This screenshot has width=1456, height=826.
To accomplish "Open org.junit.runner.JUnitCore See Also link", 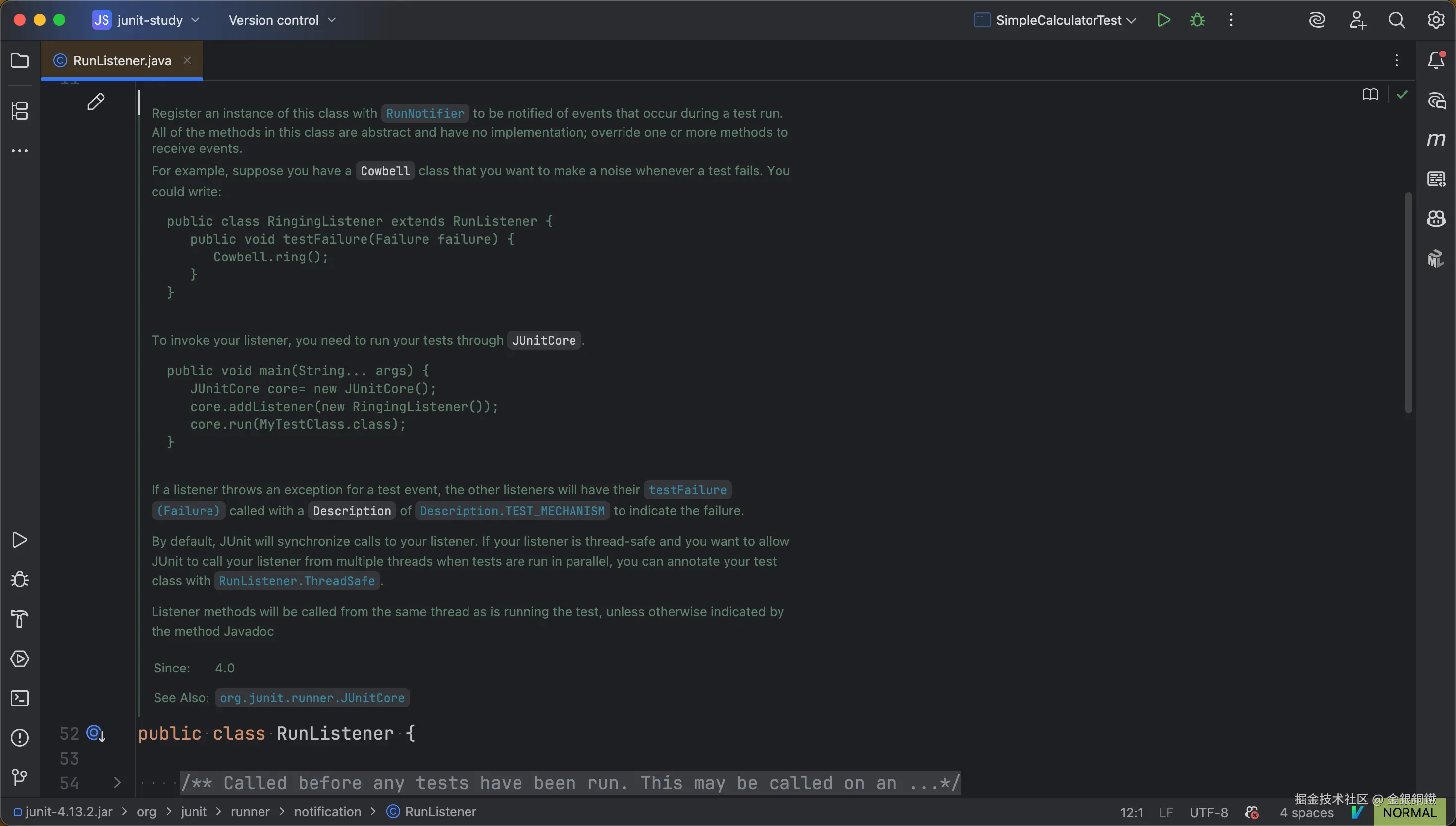I will pyautogui.click(x=312, y=698).
